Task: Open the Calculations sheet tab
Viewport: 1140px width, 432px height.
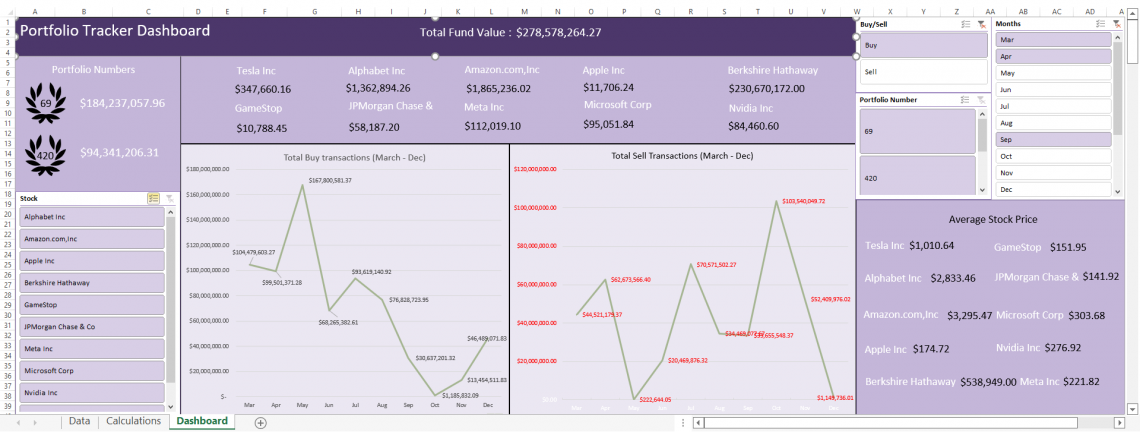Action: click(133, 421)
